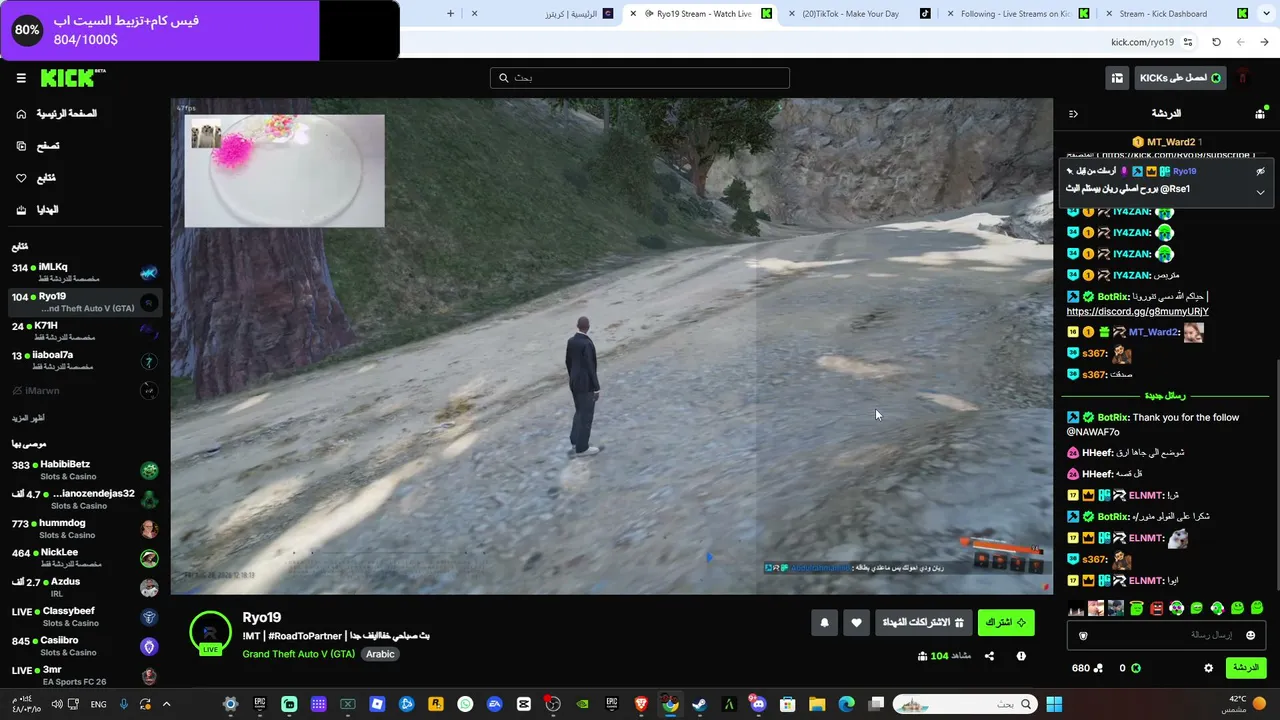1280x720 pixels.
Task: Open the discord.gg link in chat
Action: click(x=1138, y=311)
